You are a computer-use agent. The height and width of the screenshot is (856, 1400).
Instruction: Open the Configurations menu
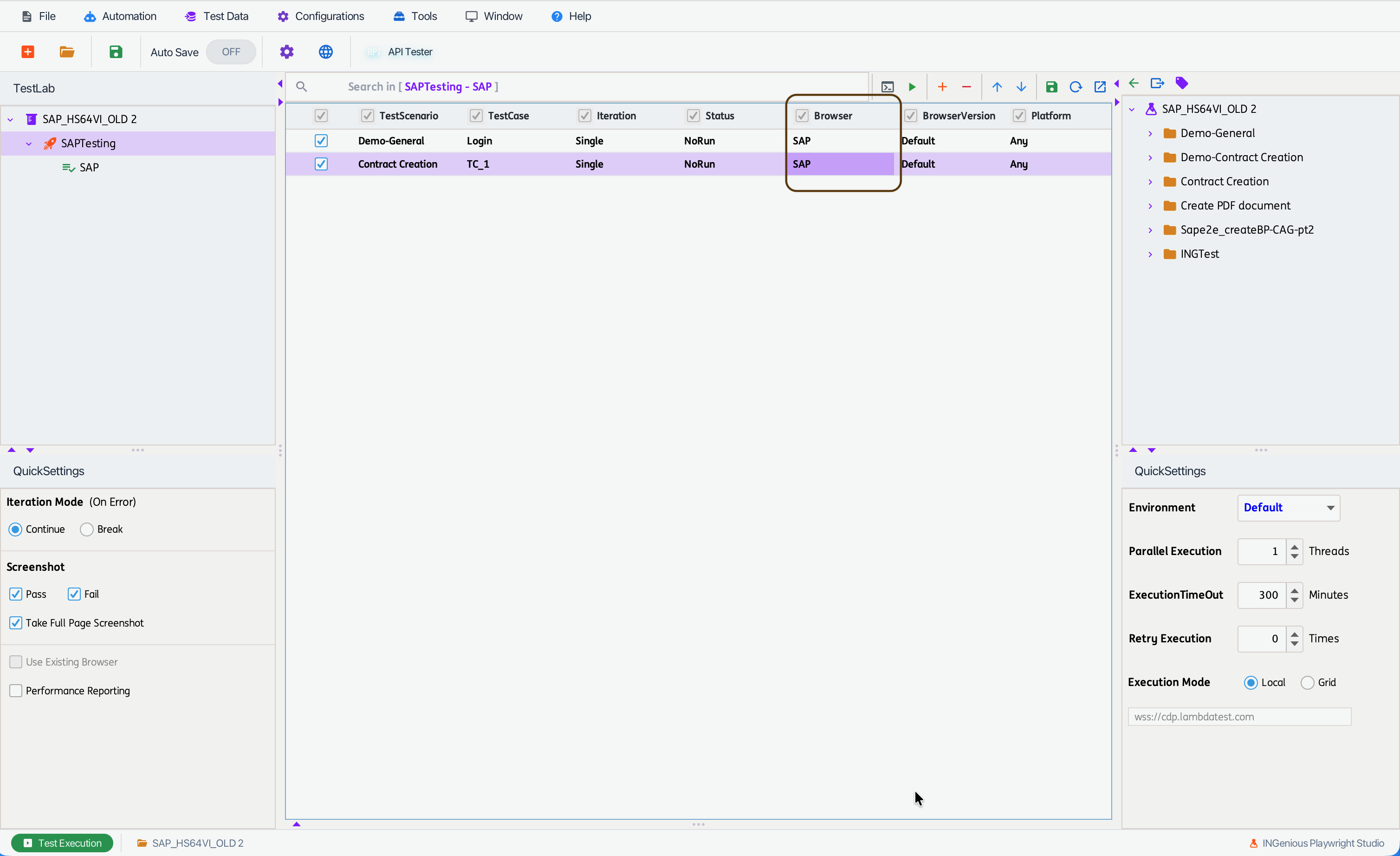point(321,16)
